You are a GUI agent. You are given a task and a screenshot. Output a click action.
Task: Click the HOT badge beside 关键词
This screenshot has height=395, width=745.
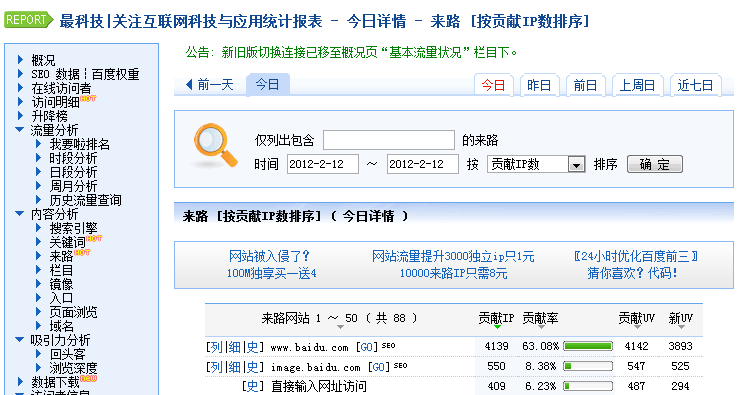(94, 238)
